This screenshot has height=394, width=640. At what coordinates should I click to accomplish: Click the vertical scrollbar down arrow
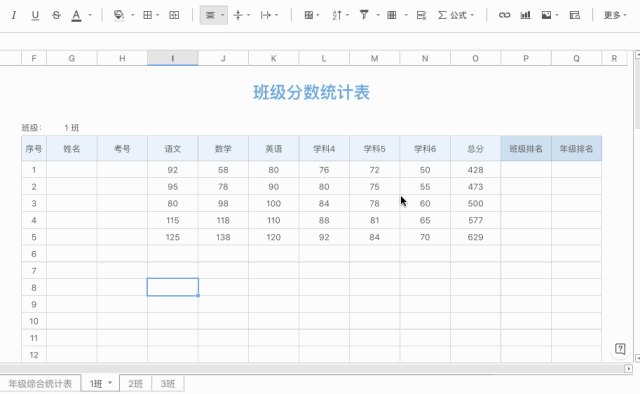click(x=638, y=358)
